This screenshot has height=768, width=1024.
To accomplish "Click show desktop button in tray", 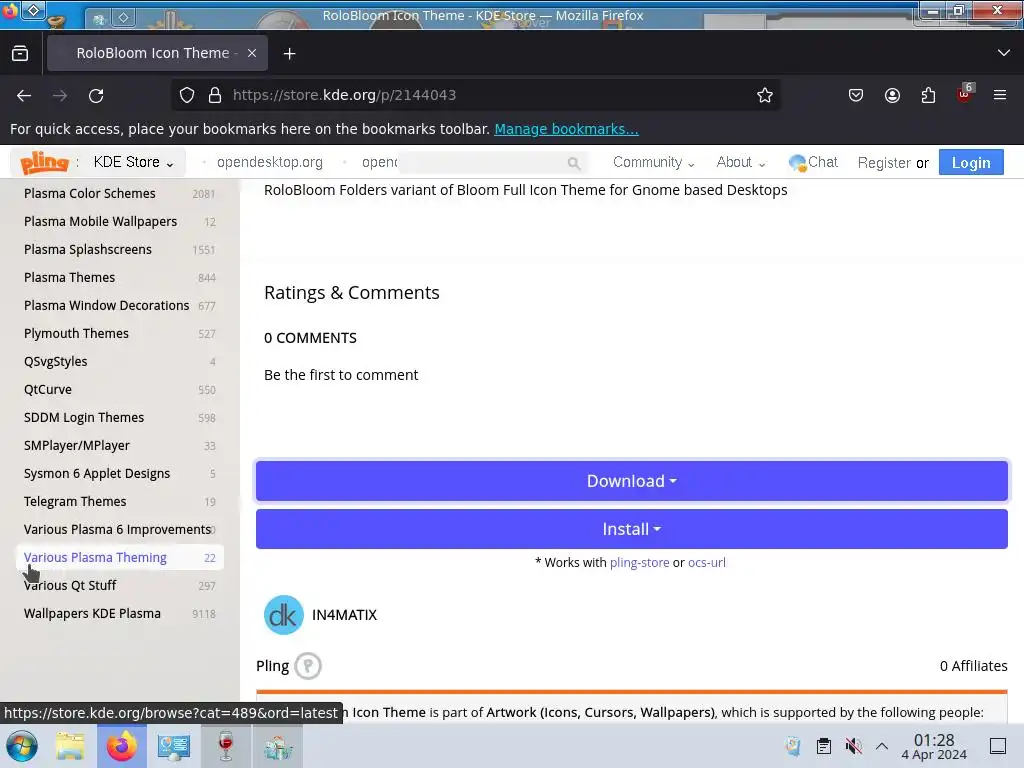I will [998, 746].
